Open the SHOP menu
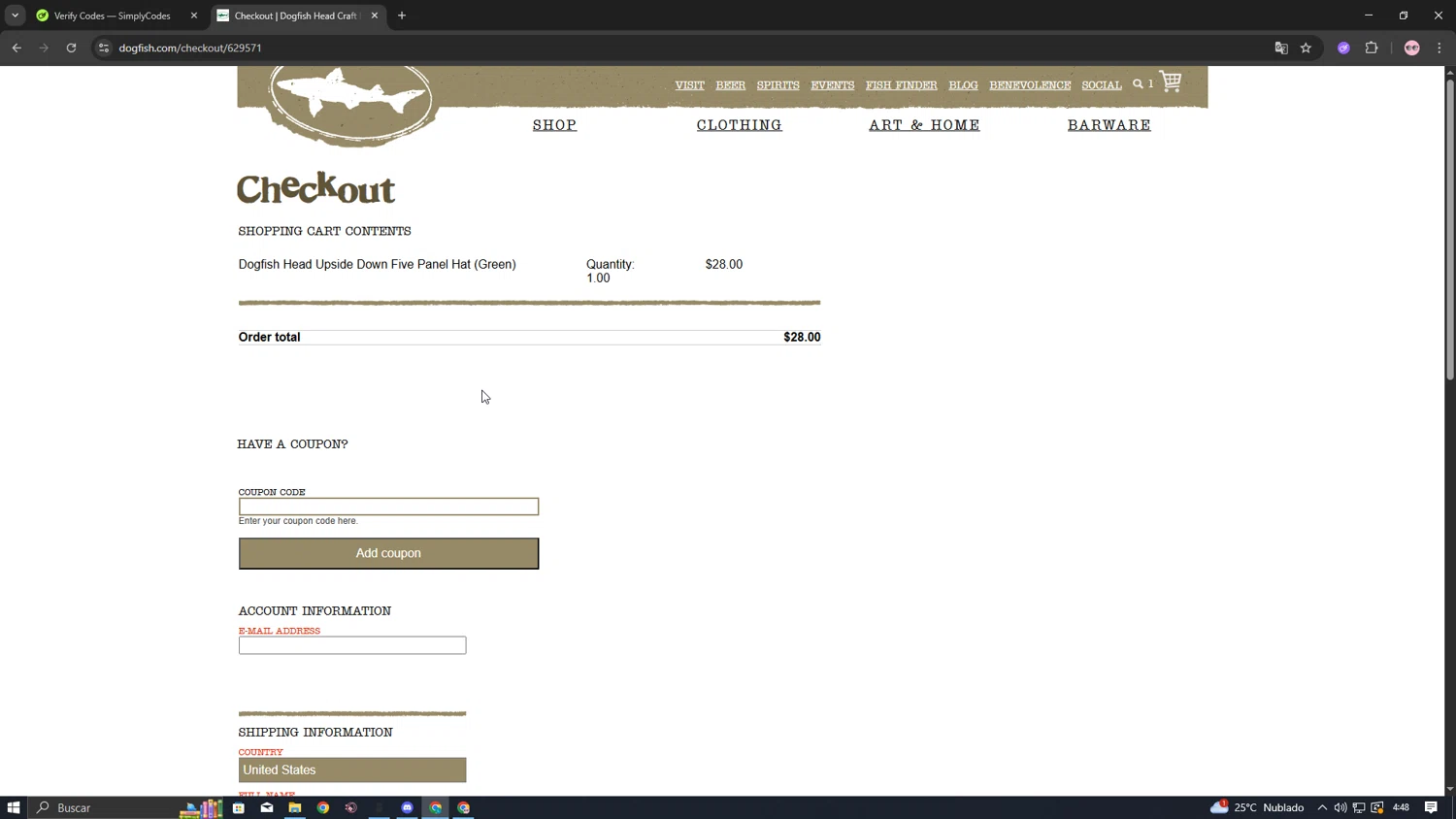Viewport: 1456px width, 819px height. [x=555, y=125]
